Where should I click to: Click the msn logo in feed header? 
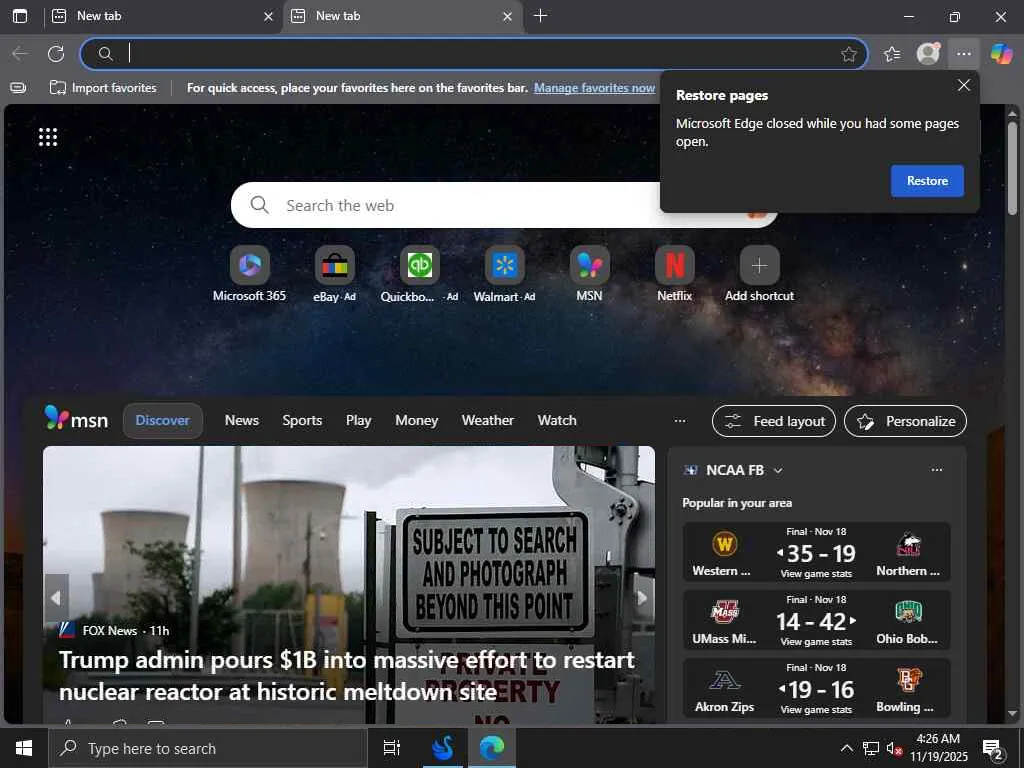tap(76, 419)
